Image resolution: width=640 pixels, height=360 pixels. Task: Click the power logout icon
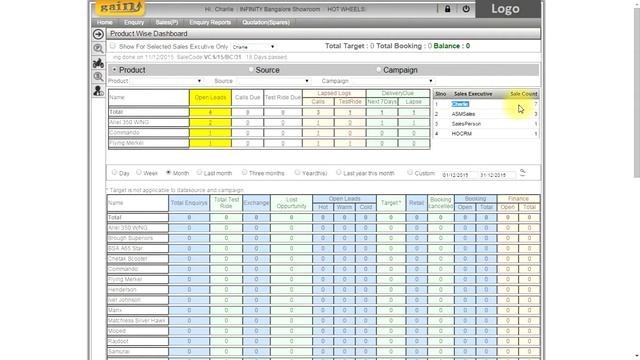tap(466, 9)
